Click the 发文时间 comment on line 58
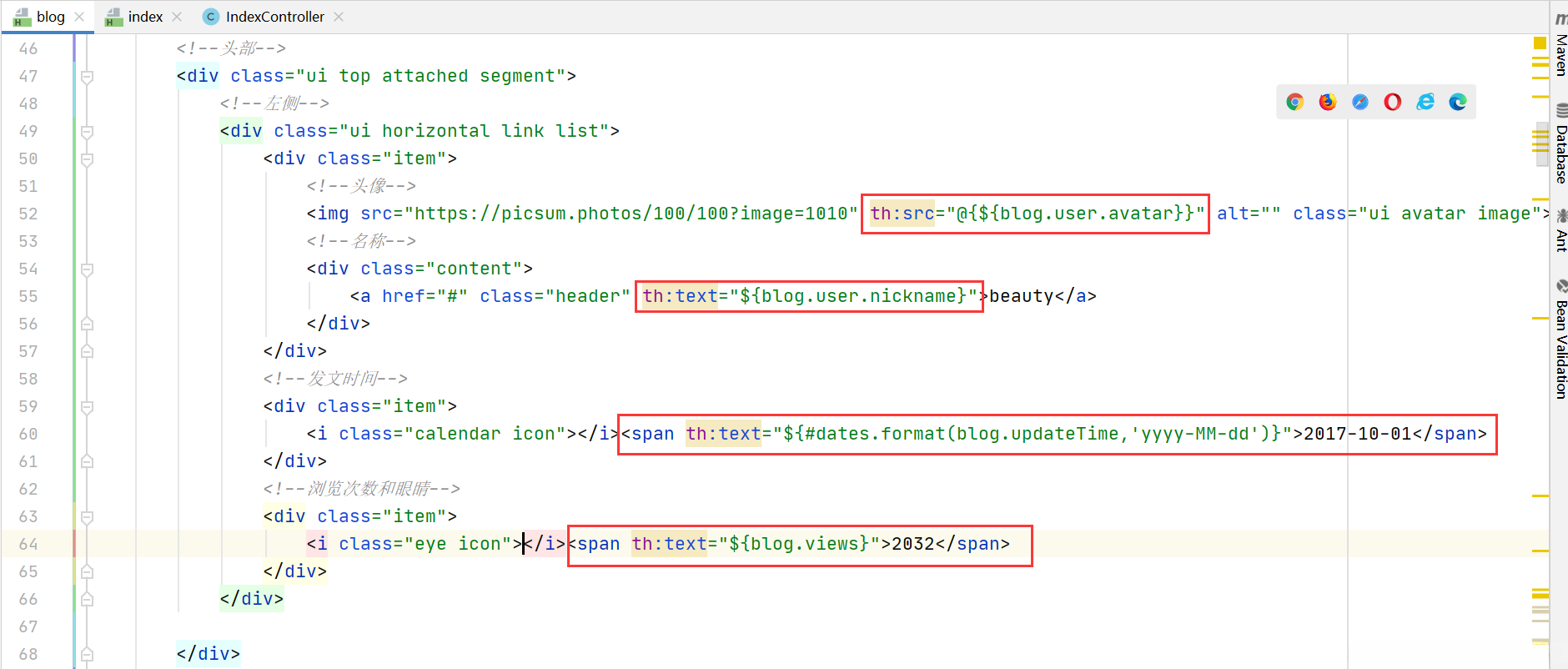This screenshot has height=669, width=1568. (335, 379)
